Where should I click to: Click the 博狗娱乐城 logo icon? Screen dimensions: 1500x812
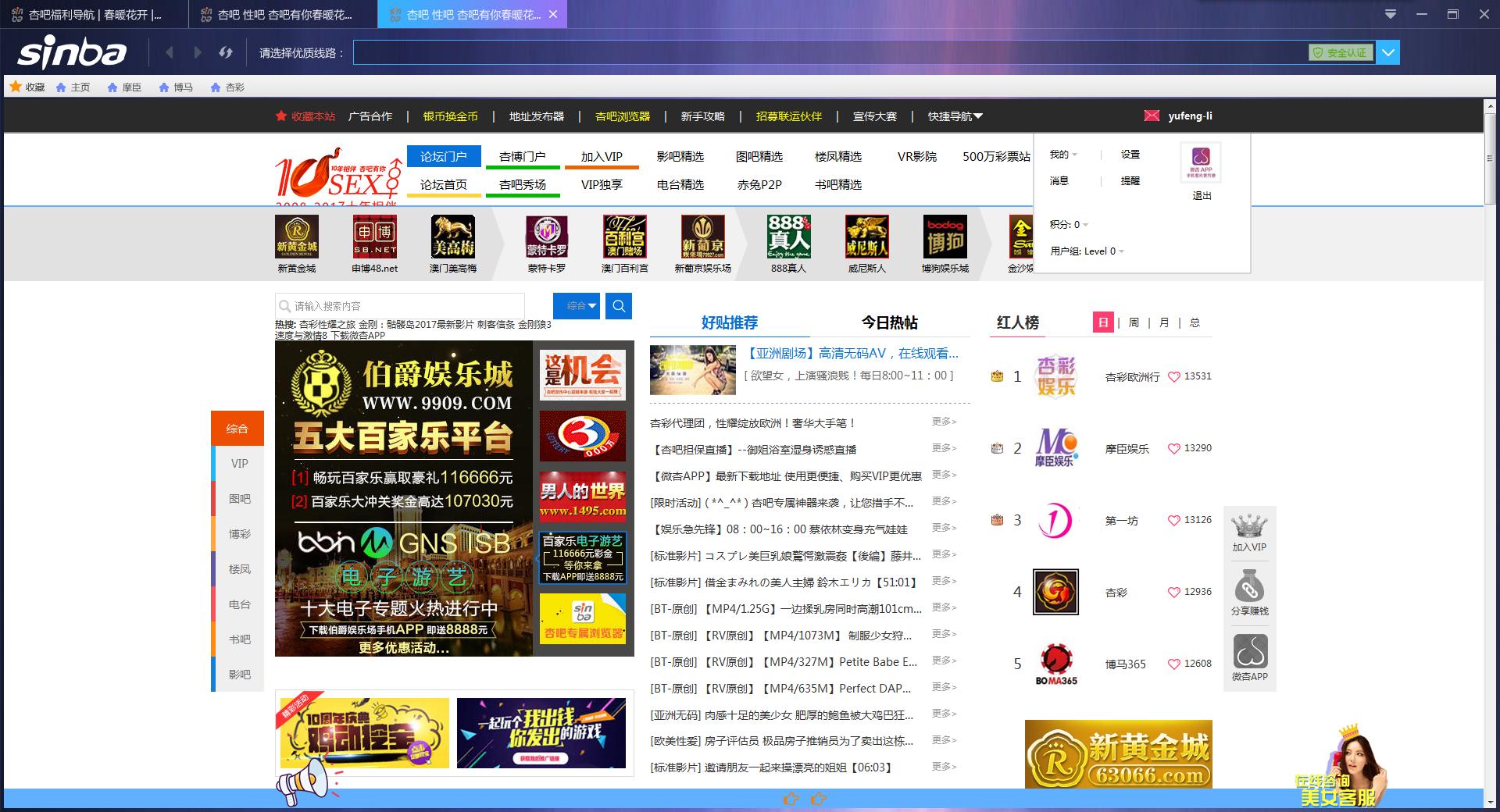point(945,237)
